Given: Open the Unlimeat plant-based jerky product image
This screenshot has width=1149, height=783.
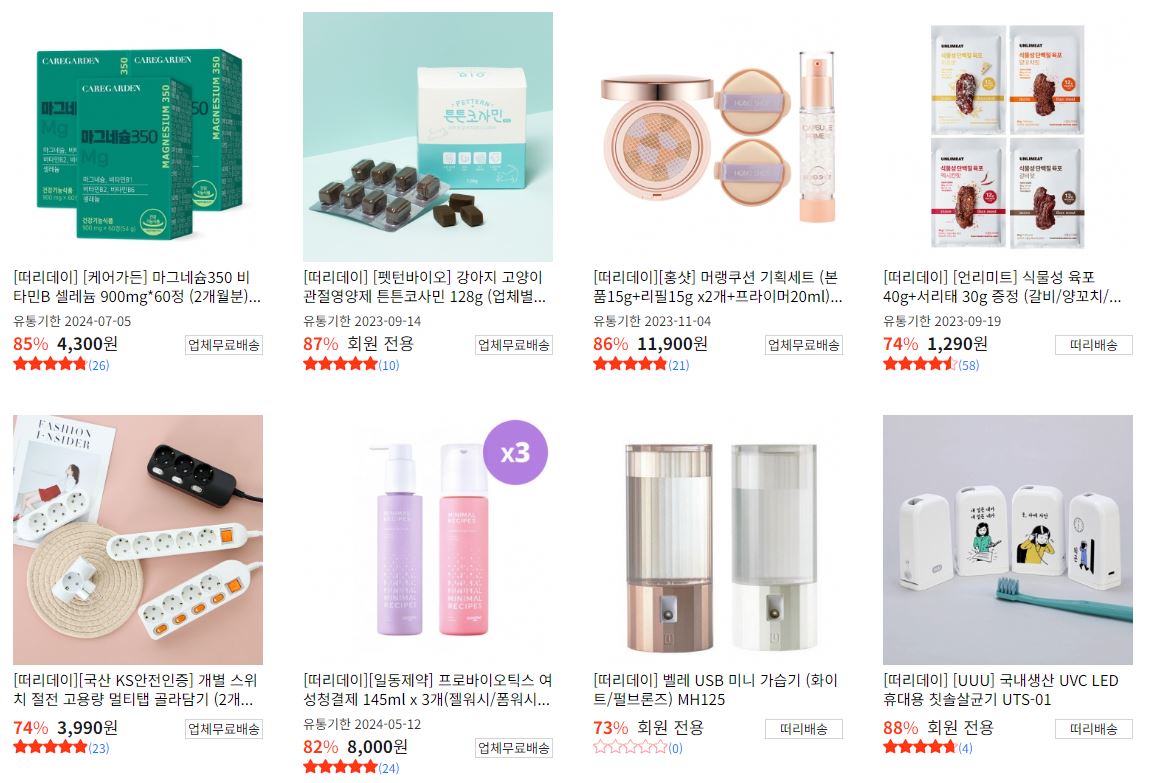Looking at the screenshot, I should pyautogui.click(x=1008, y=137).
